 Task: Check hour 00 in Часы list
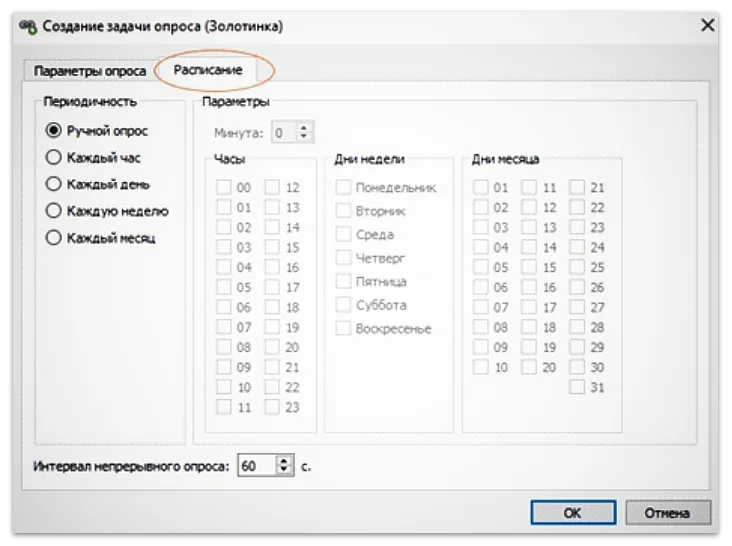click(223, 187)
